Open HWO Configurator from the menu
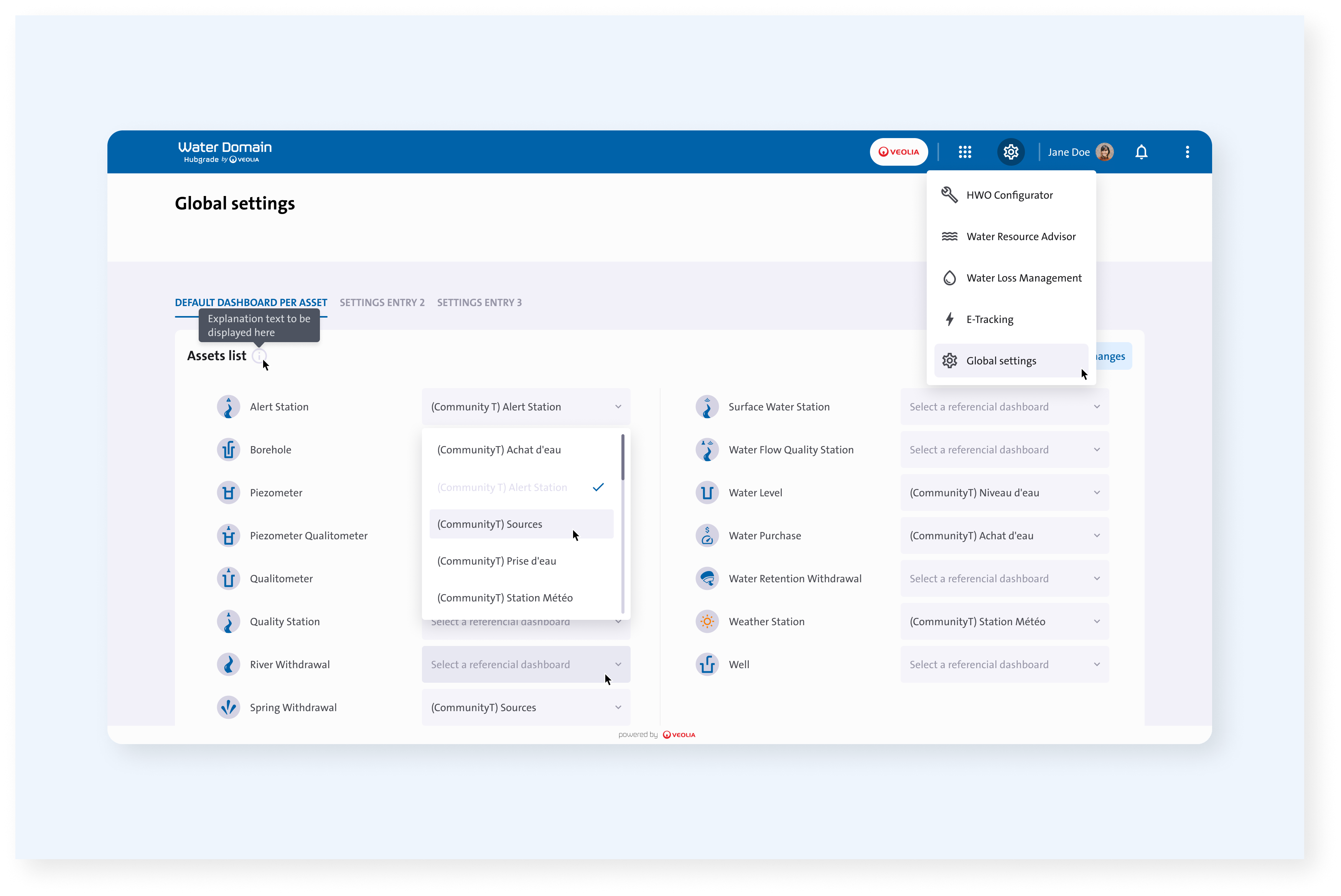1341x896 pixels. (x=1011, y=195)
